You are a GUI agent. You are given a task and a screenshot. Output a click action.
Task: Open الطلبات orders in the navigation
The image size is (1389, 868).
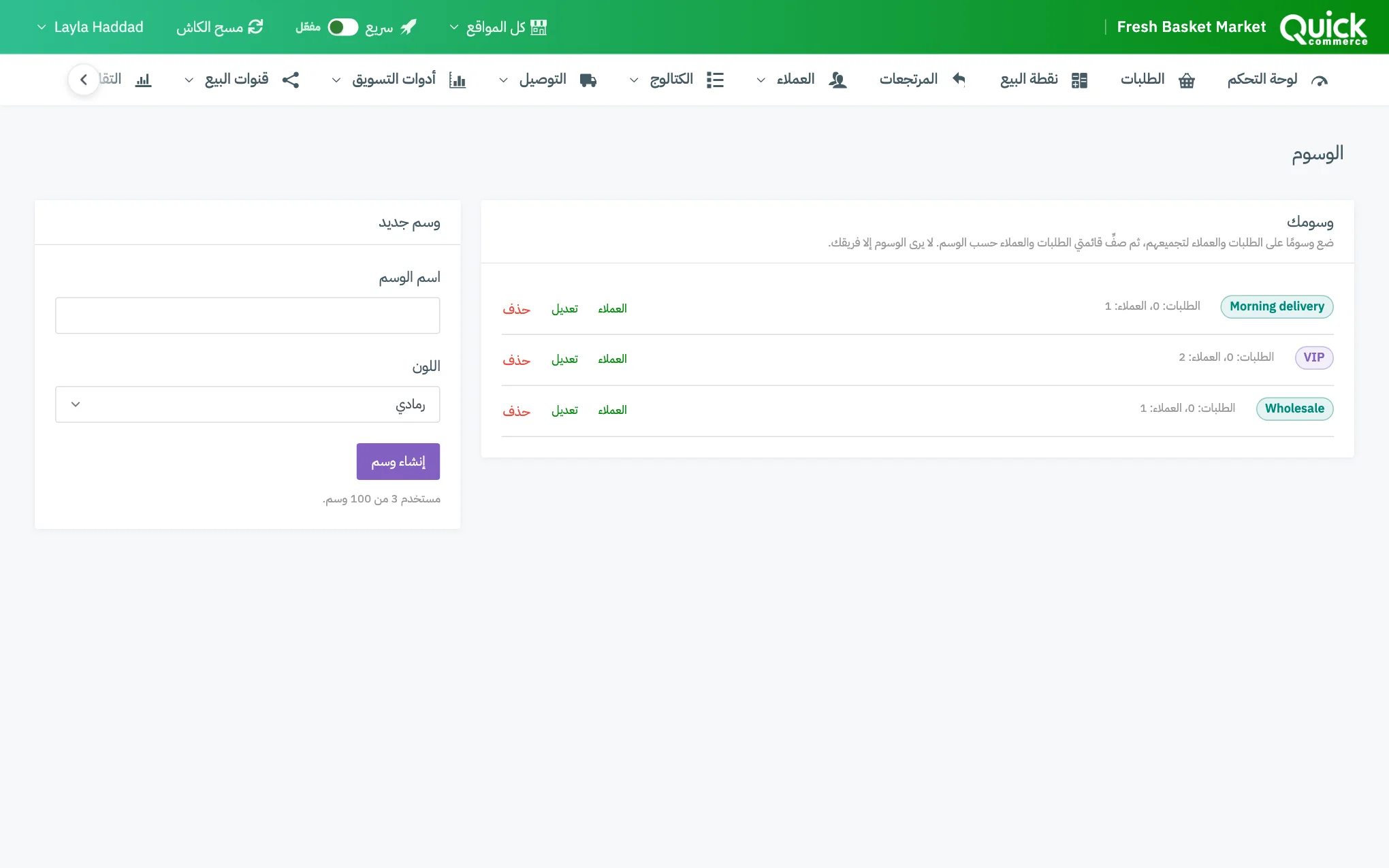(1157, 80)
